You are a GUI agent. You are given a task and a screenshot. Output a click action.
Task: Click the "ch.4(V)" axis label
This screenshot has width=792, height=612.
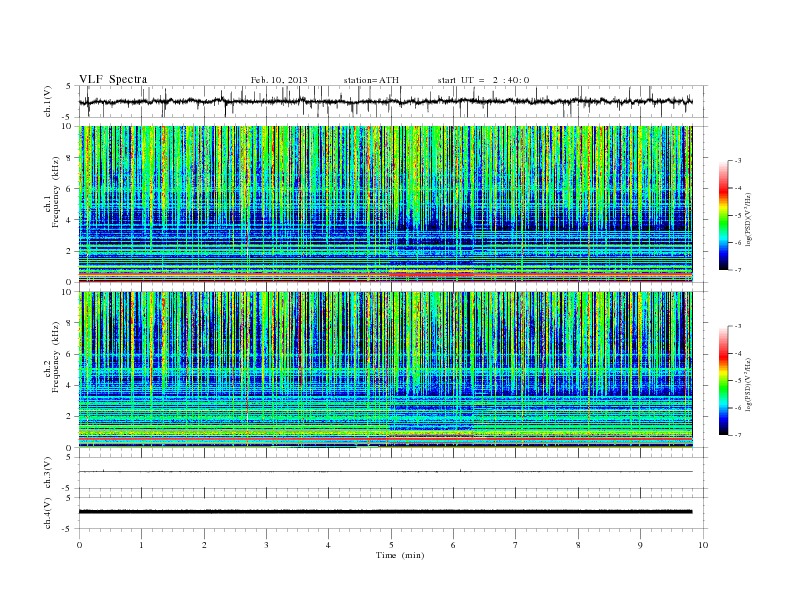[48, 513]
